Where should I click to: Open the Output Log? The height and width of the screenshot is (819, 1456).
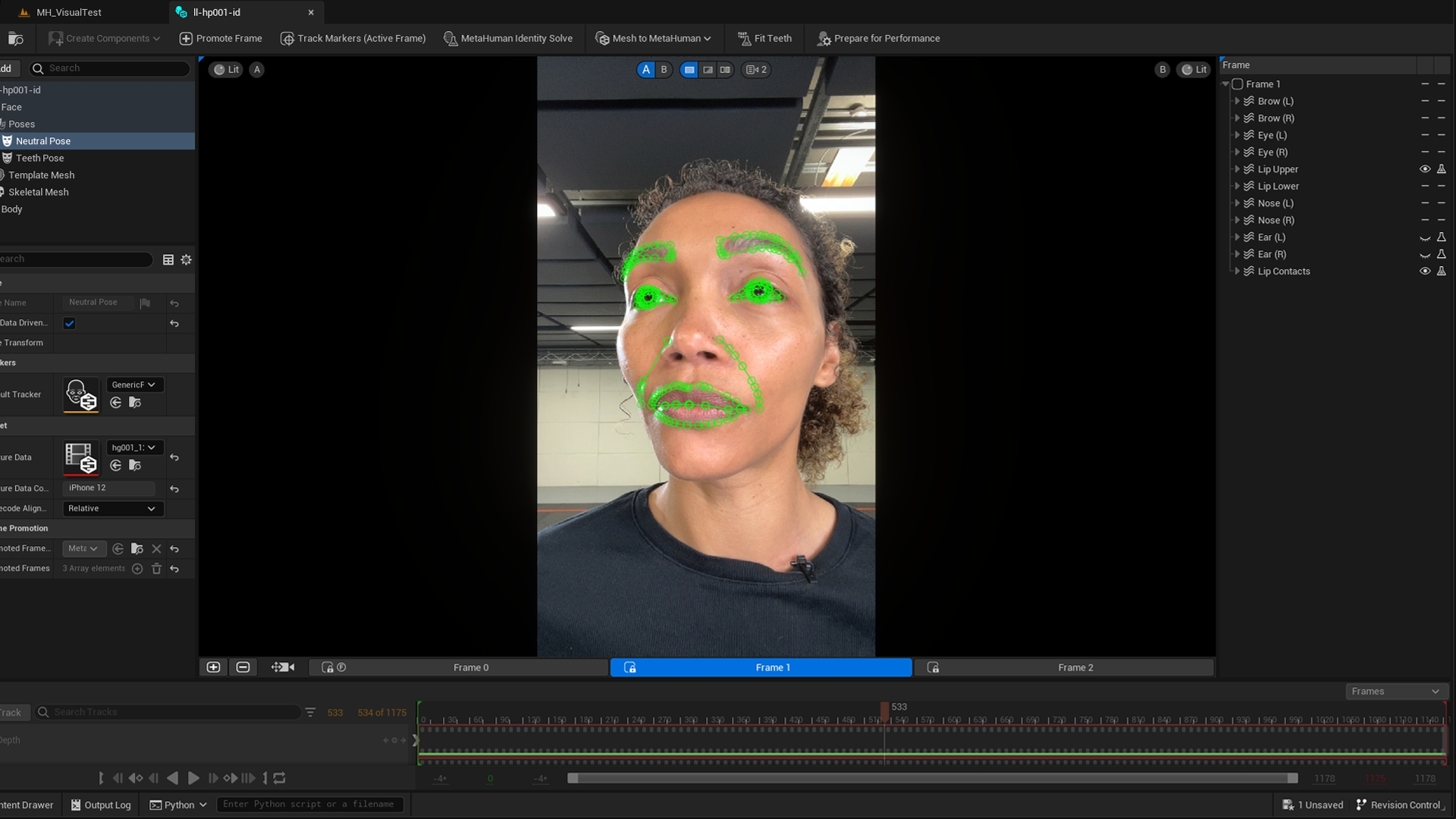(x=101, y=805)
